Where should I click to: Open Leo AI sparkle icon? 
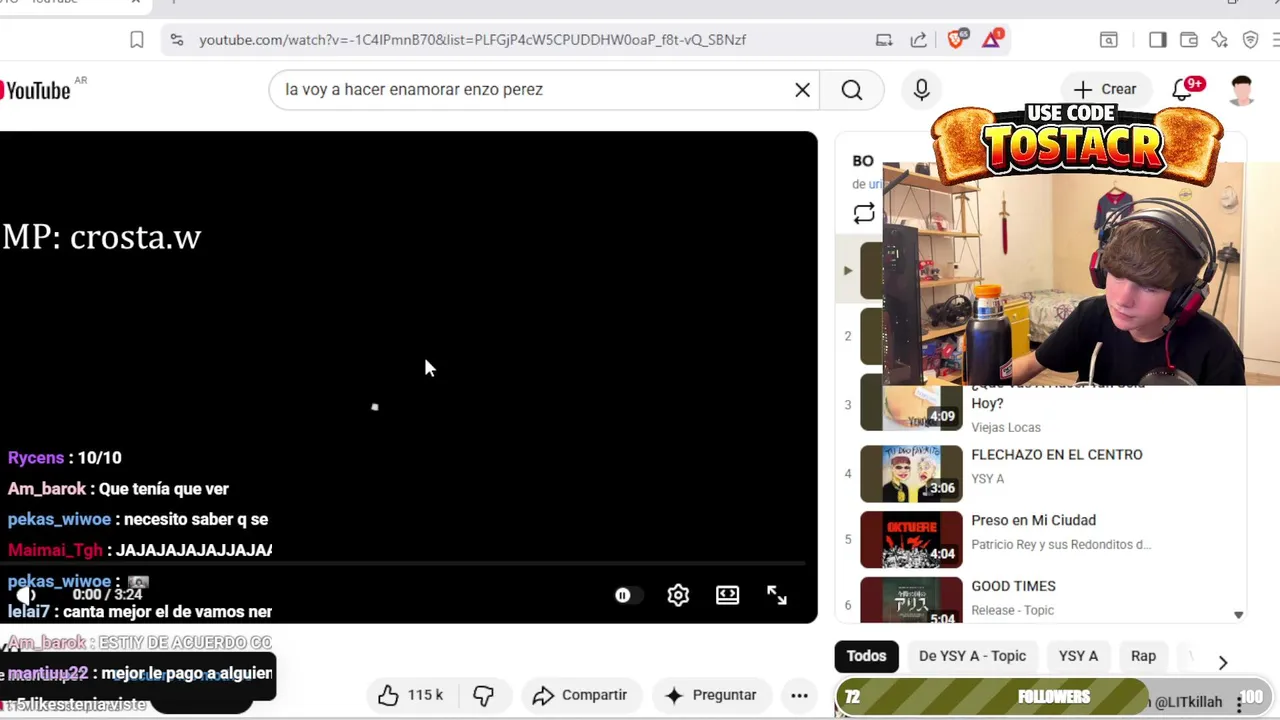coord(1220,40)
